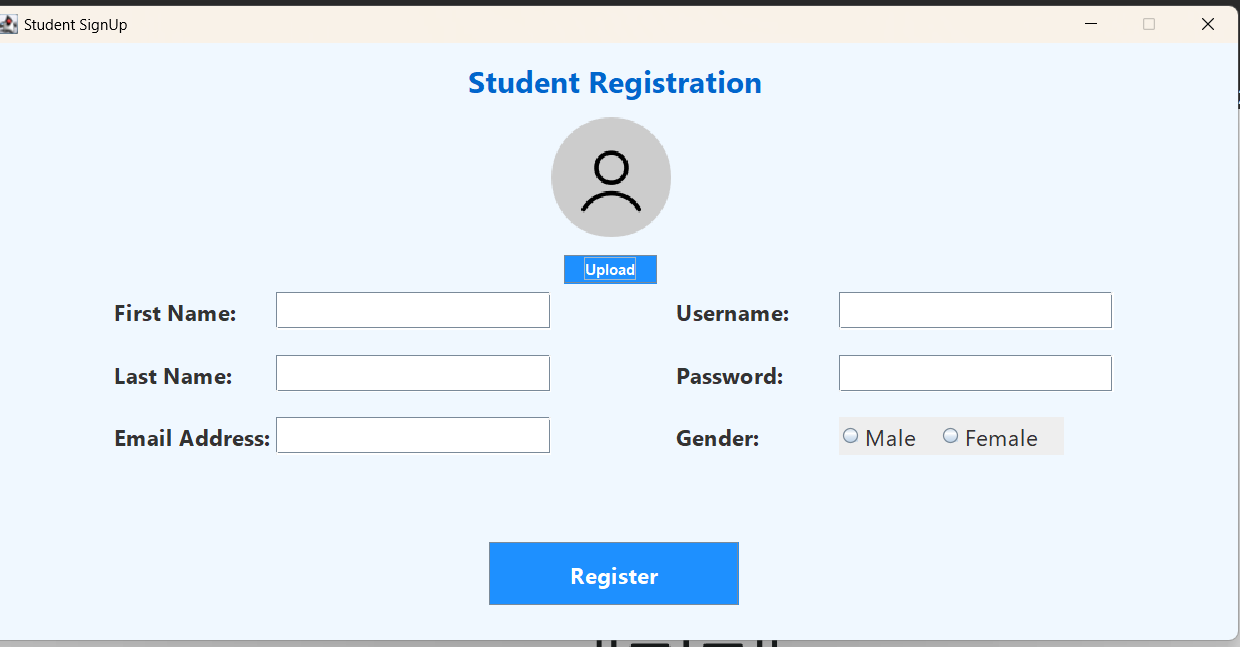Click the minimize button on the title bar

pyautogui.click(x=1090, y=23)
